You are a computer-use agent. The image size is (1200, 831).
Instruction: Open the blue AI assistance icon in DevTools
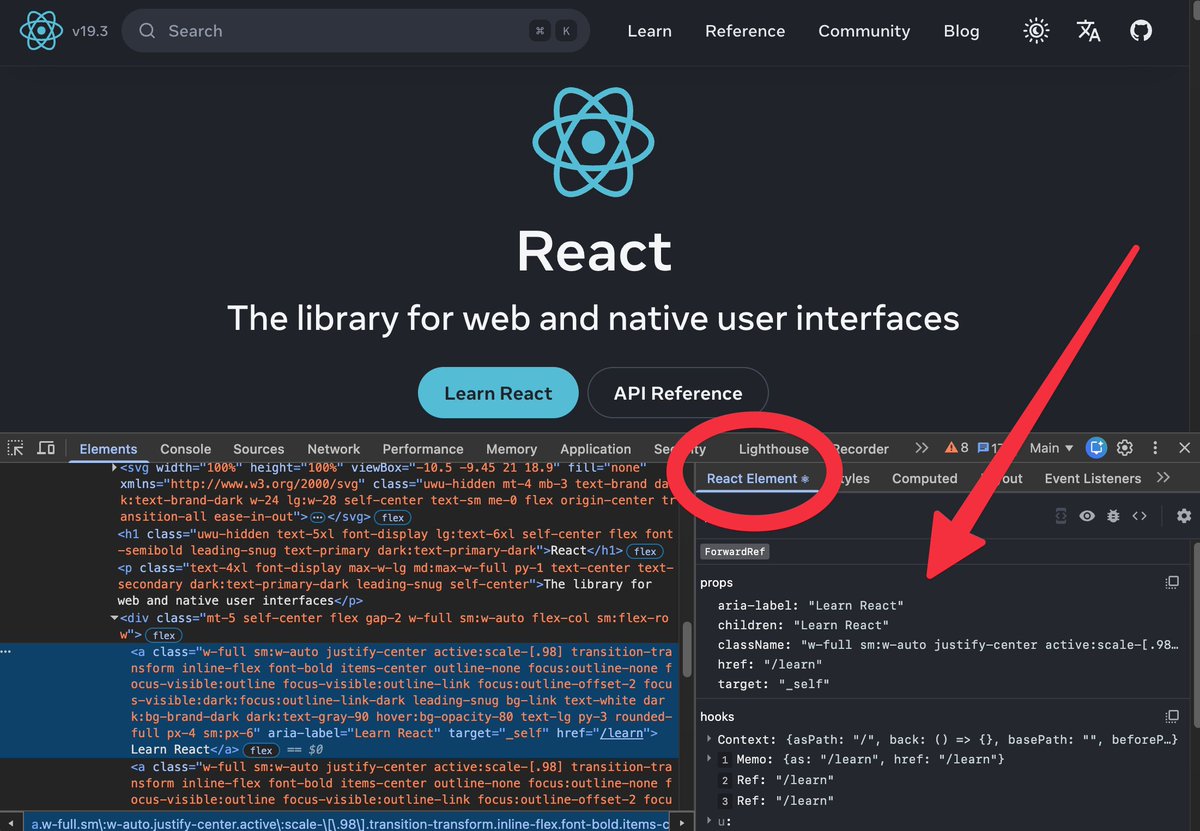tap(1097, 448)
